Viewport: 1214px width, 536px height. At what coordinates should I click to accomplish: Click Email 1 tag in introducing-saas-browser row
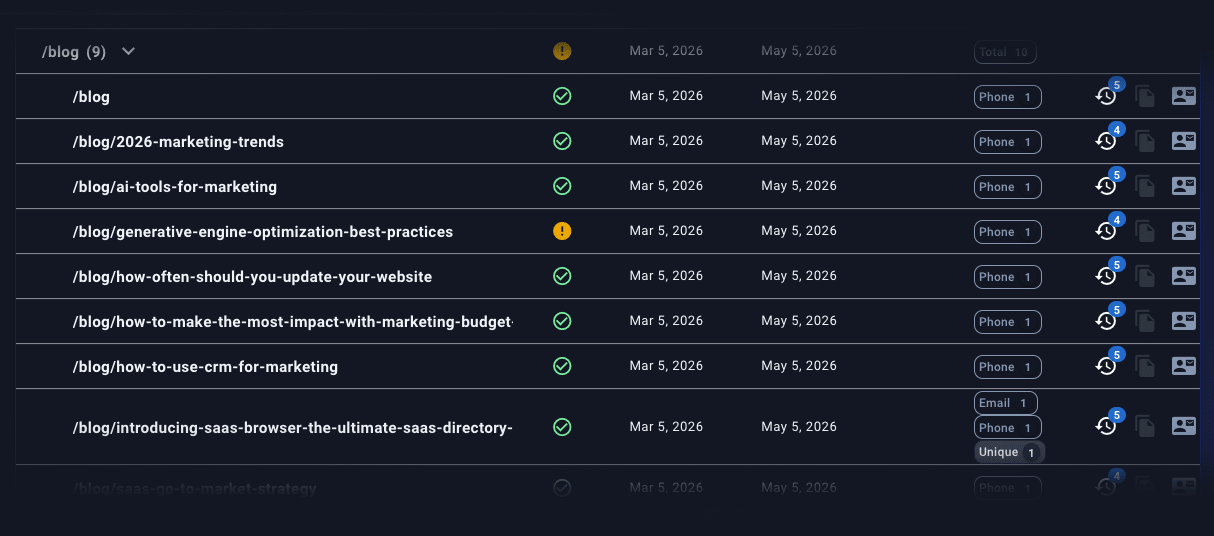(x=1006, y=403)
